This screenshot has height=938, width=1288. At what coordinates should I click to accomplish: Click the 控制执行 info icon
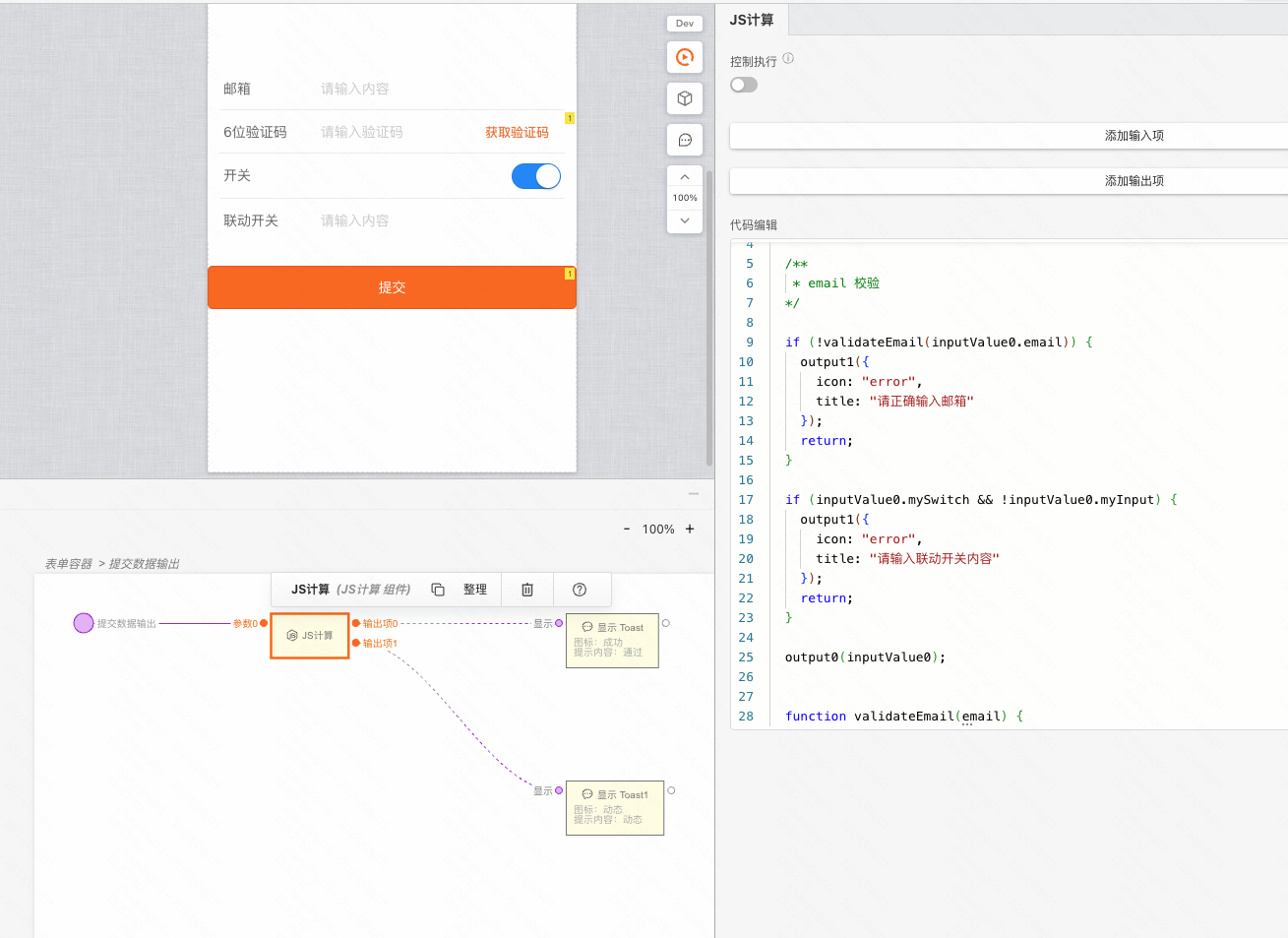click(788, 59)
